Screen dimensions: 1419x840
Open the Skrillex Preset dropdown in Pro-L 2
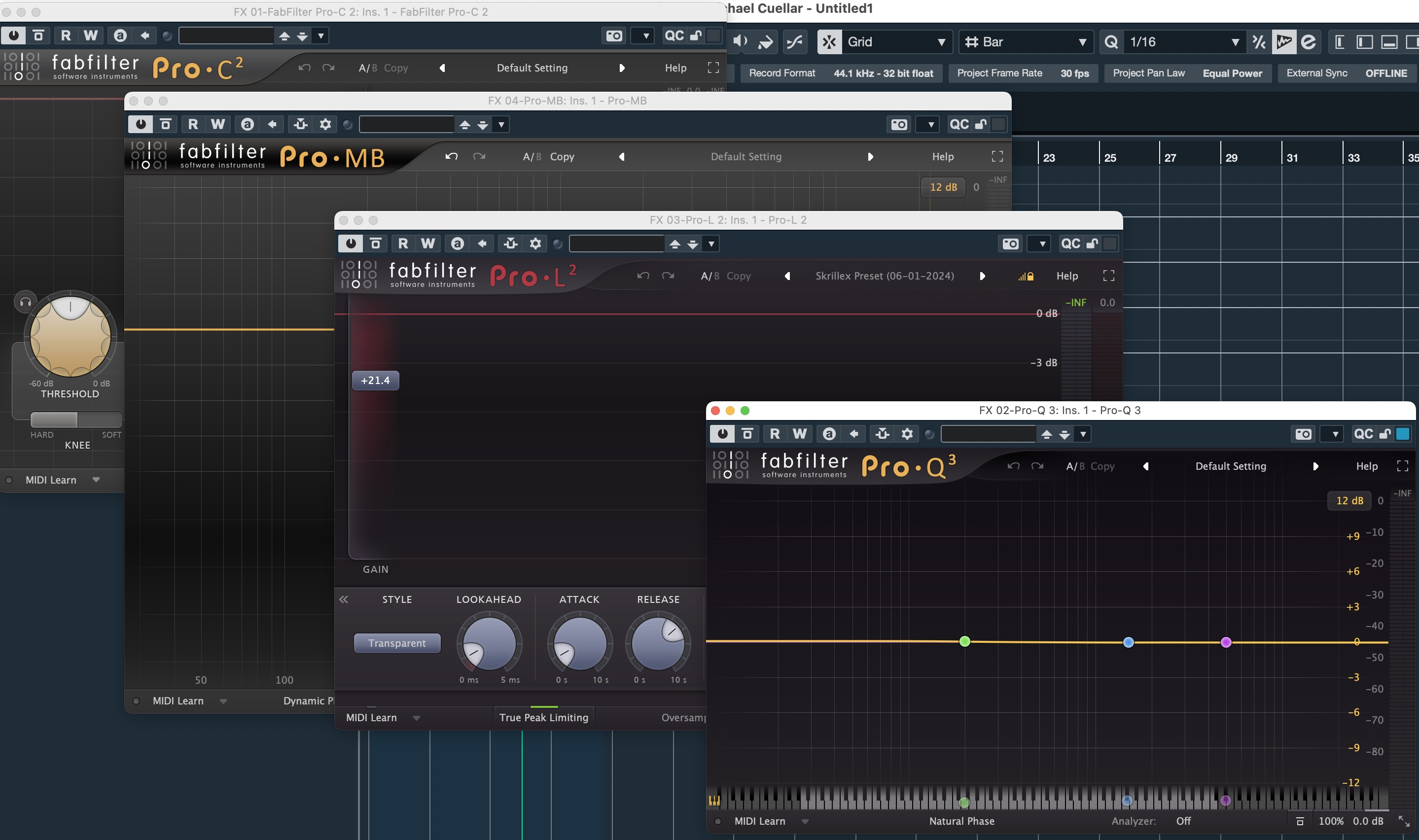[884, 276]
